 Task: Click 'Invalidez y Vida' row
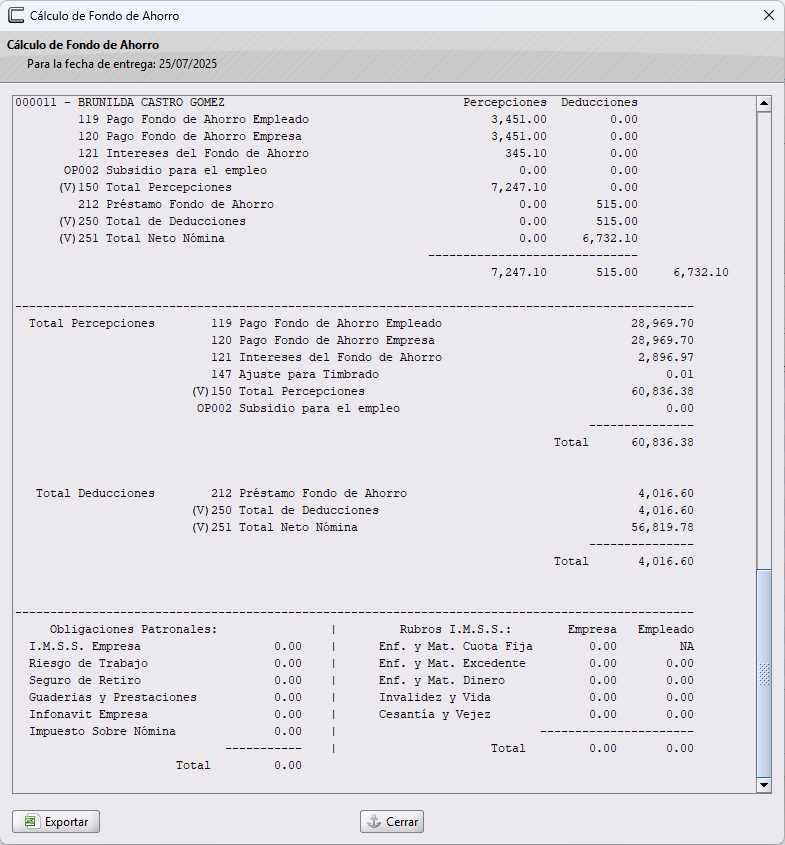(x=537, y=697)
